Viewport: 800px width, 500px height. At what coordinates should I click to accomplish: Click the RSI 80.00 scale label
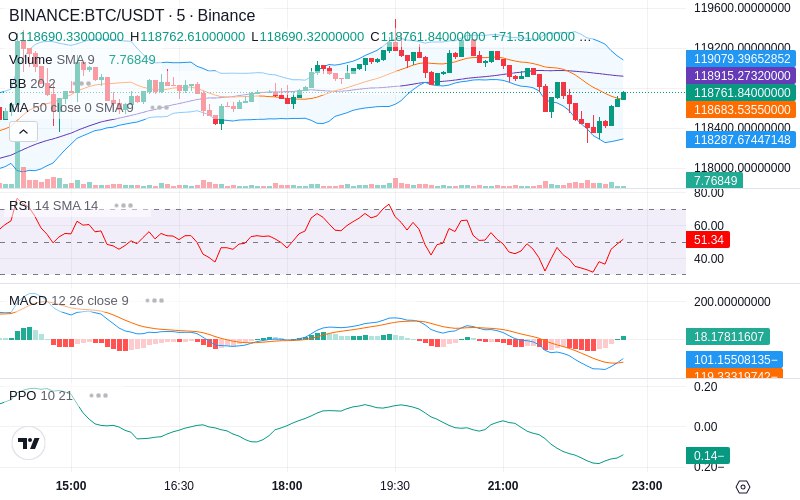(x=709, y=193)
